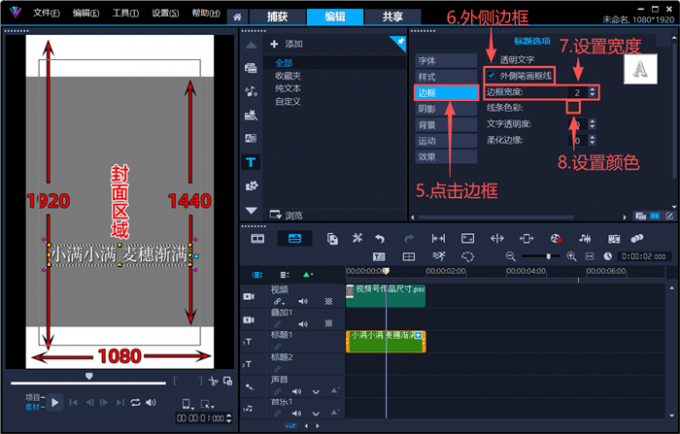
Task: Select the 自定义 category
Action: click(288, 101)
